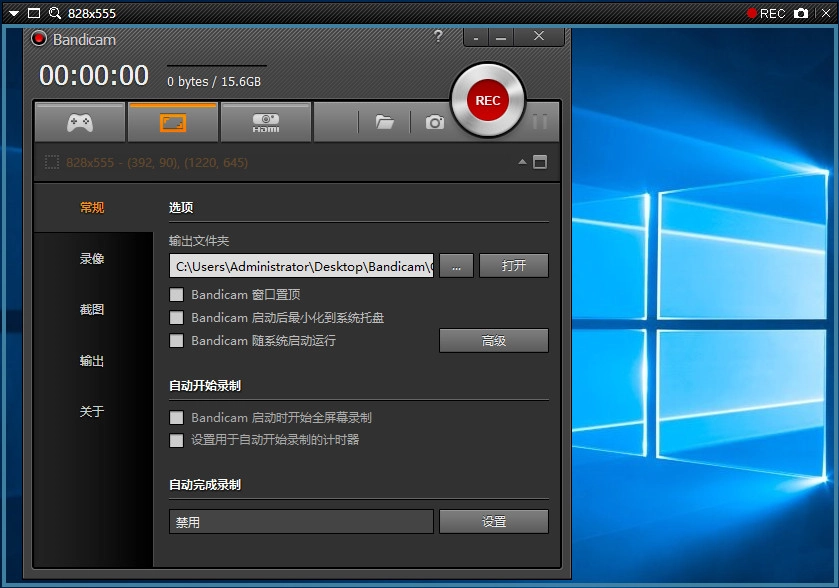Screen dimensions: 839x588
Task: Enable Bandicam 窗口置顶 option
Action: (174, 294)
